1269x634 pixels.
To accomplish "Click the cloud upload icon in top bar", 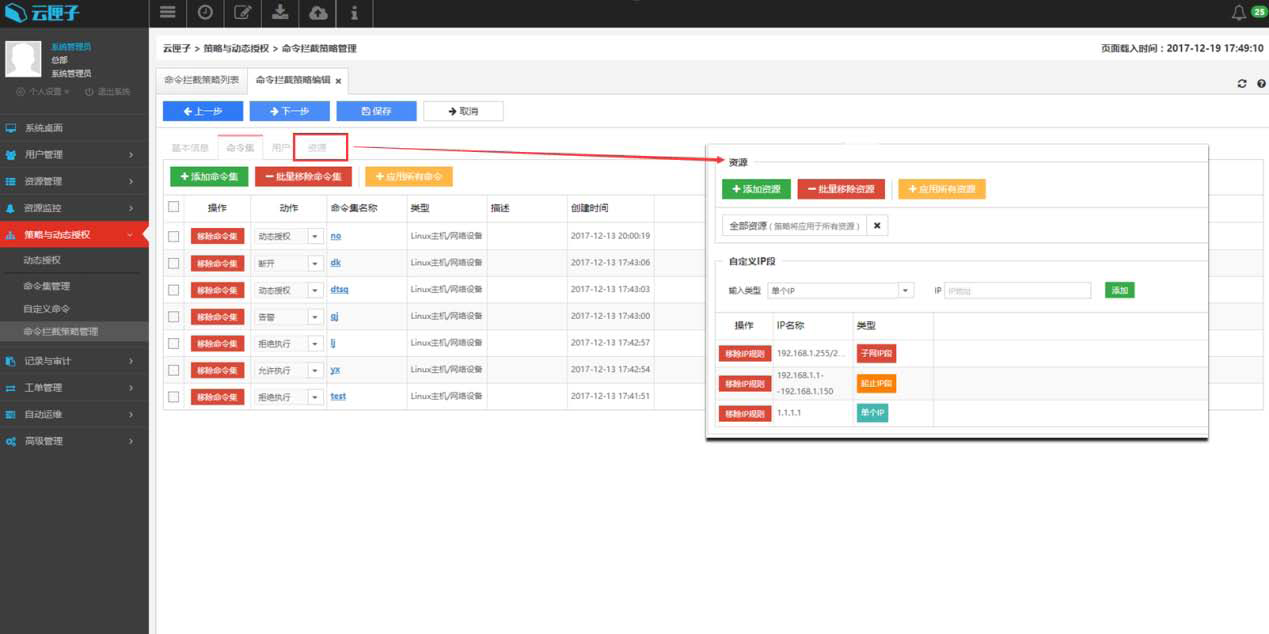I will coord(317,13).
